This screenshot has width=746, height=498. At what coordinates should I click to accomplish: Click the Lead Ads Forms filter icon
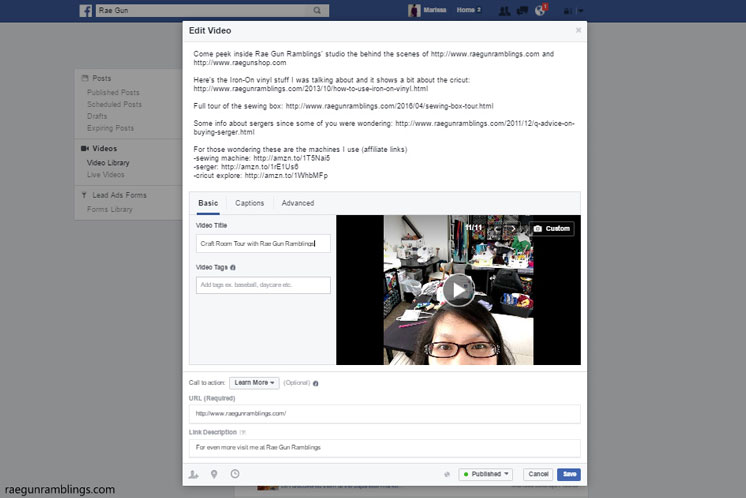(x=84, y=195)
